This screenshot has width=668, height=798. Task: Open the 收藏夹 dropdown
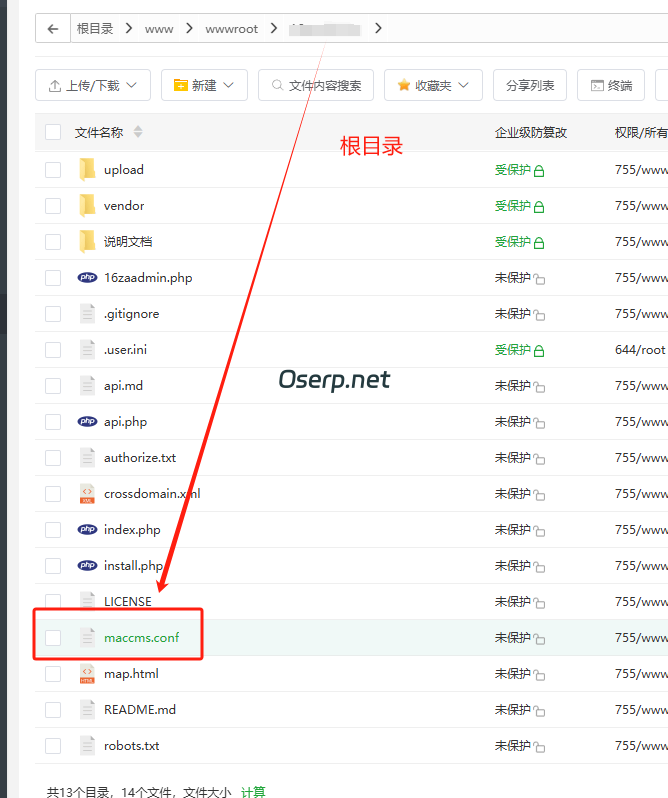click(x=433, y=85)
